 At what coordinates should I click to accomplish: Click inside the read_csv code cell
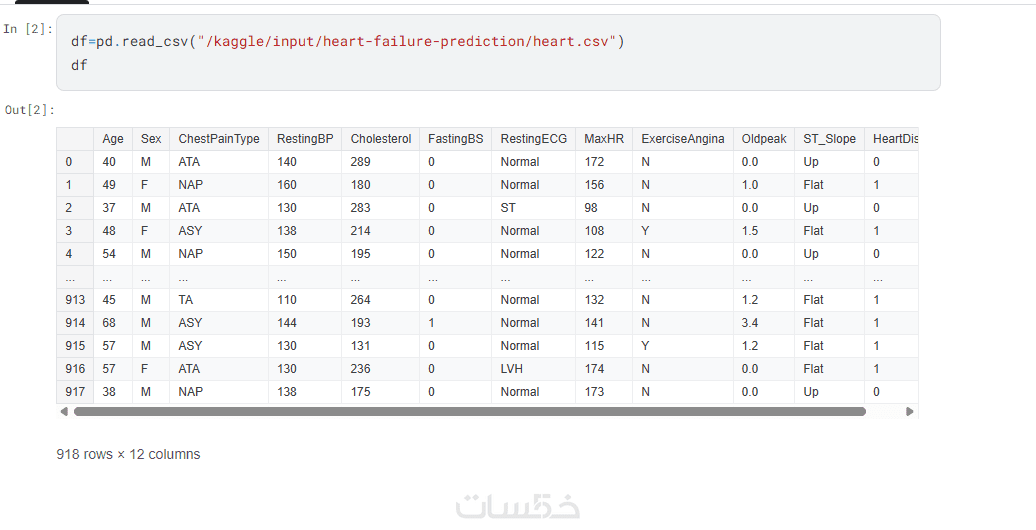[x=498, y=53]
